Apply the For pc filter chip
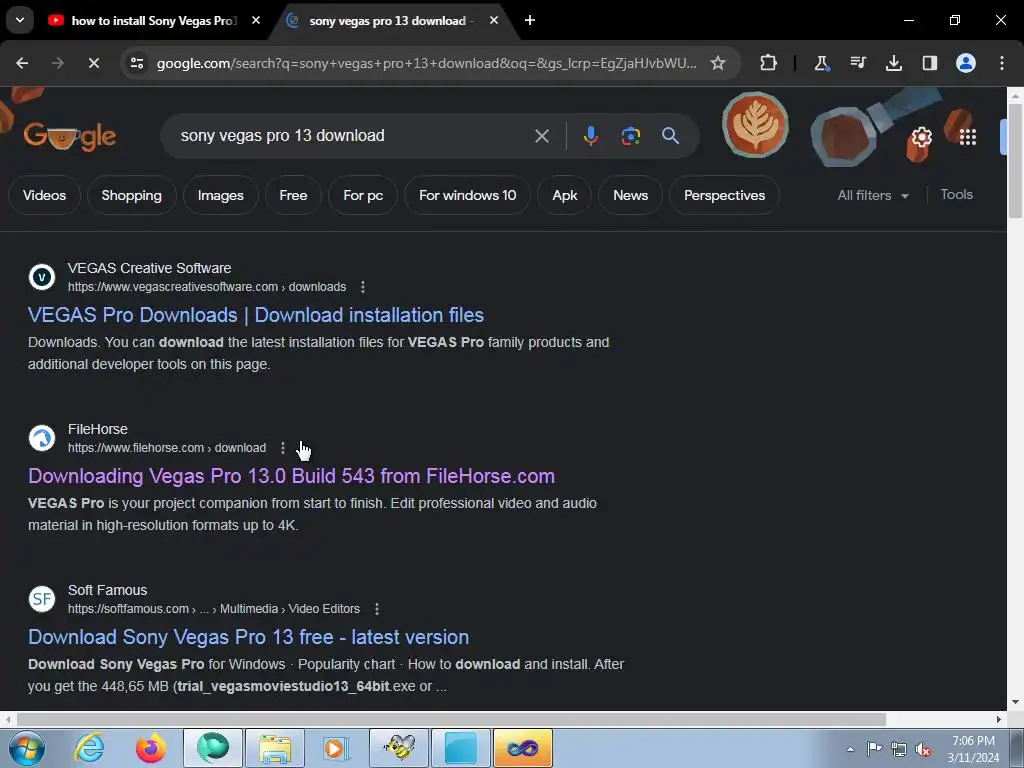 (363, 195)
